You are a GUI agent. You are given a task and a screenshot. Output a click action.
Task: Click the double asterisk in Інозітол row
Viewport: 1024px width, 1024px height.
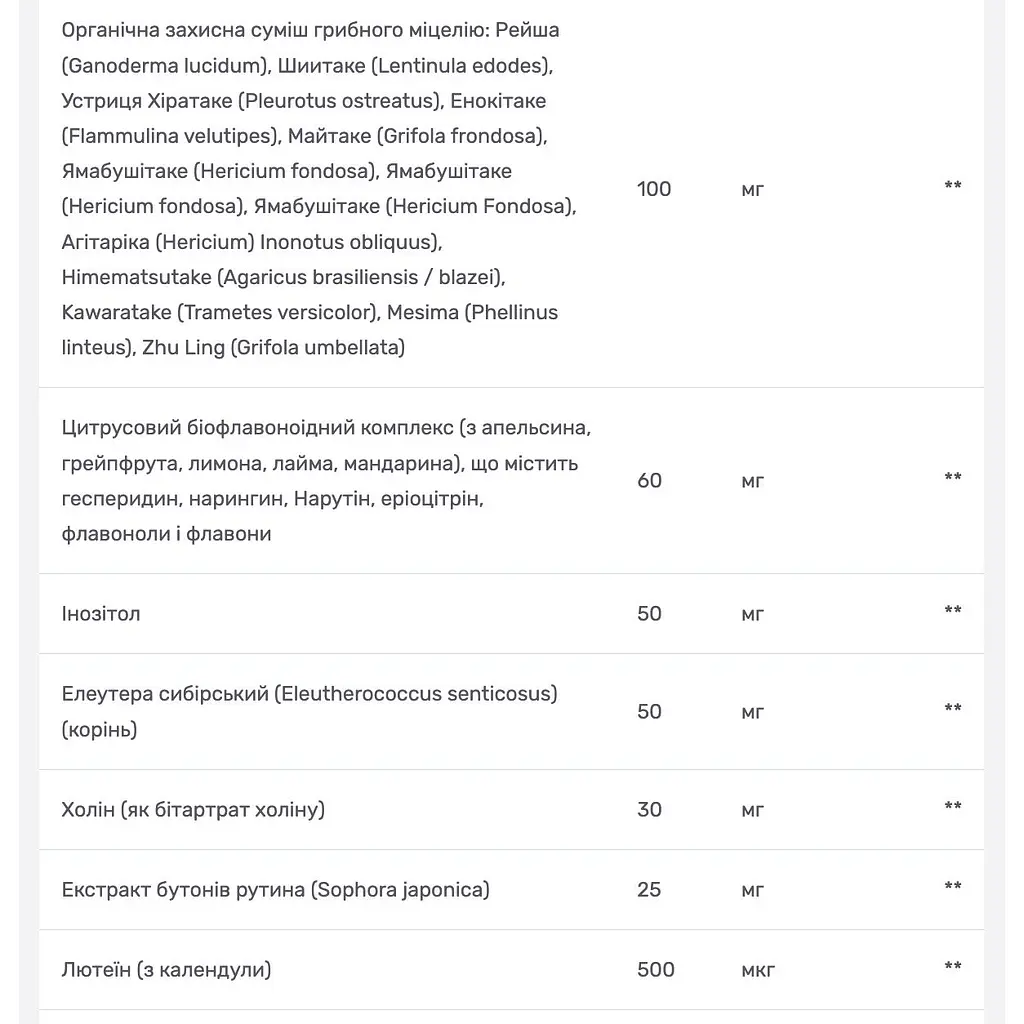point(953,610)
